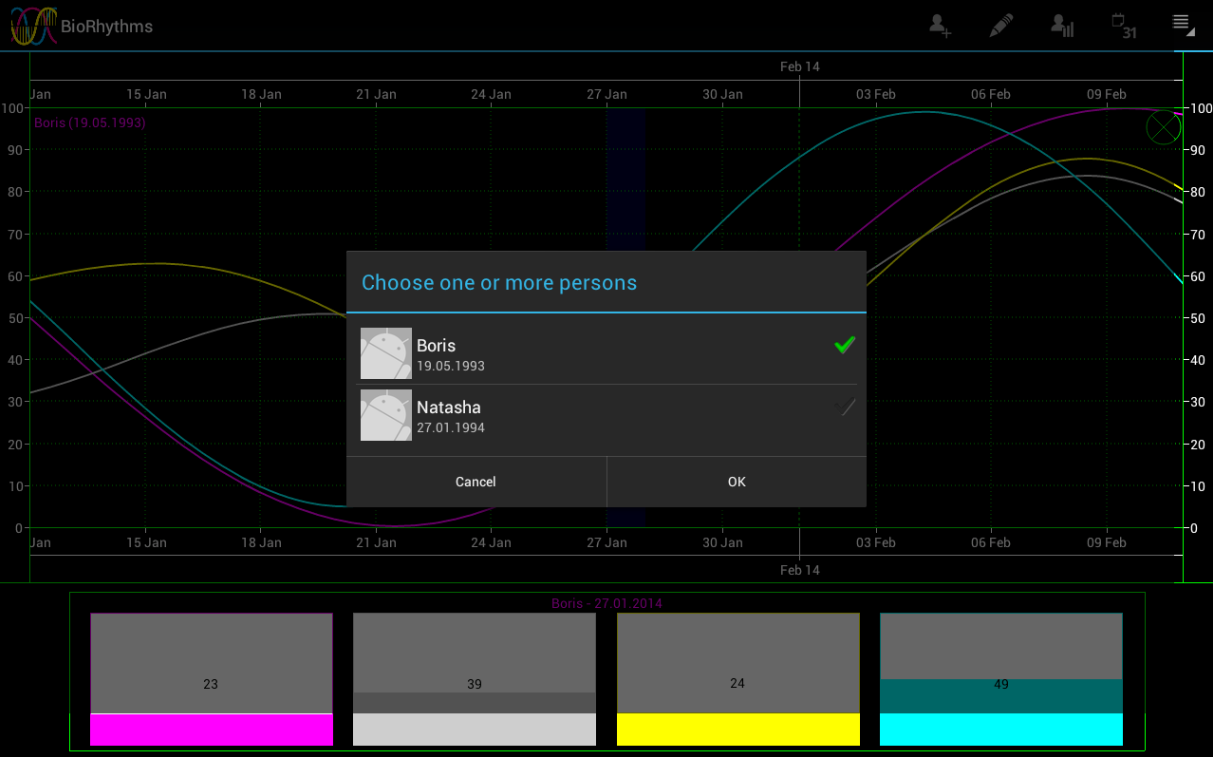
Task: Add a new person with the plus icon
Action: click(939, 26)
